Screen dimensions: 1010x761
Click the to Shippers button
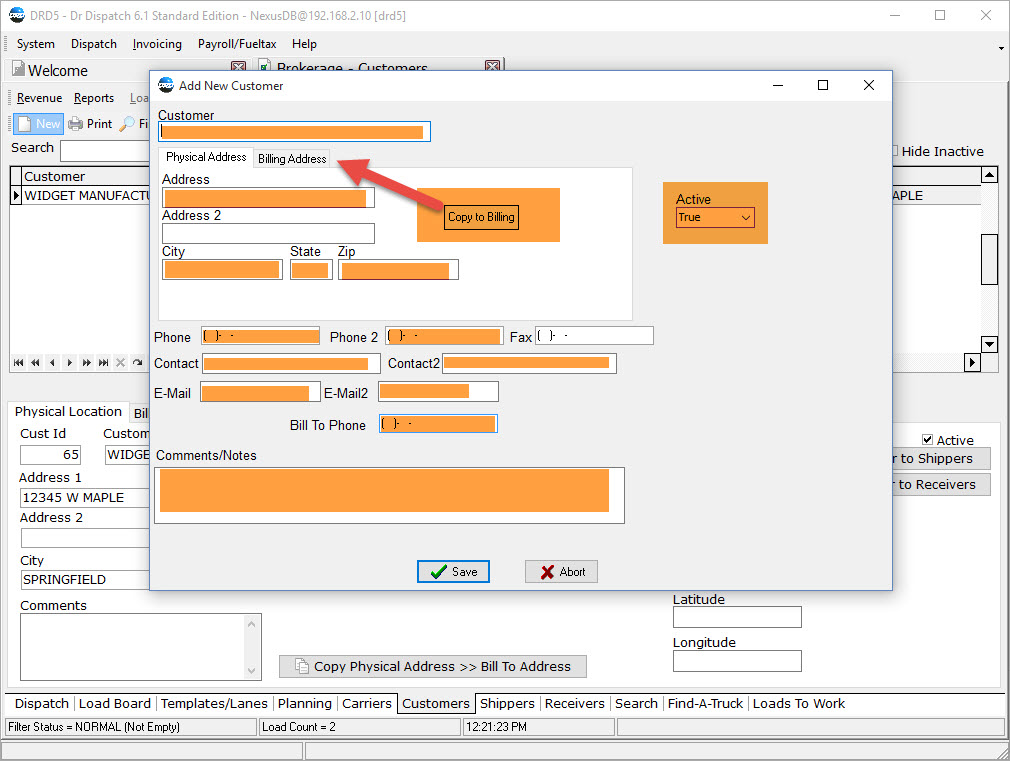click(940, 458)
